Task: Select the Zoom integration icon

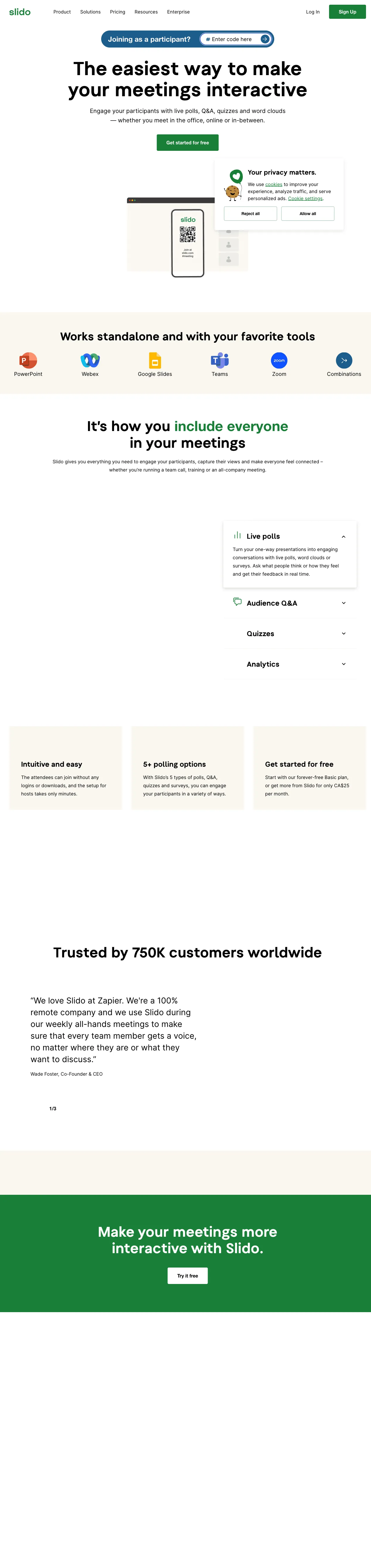Action: [x=279, y=360]
